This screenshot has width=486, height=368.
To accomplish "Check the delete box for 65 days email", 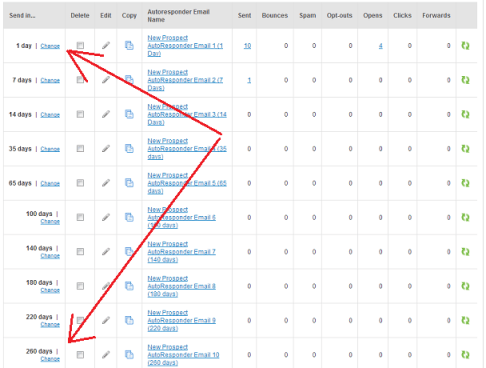I will 80,183.
